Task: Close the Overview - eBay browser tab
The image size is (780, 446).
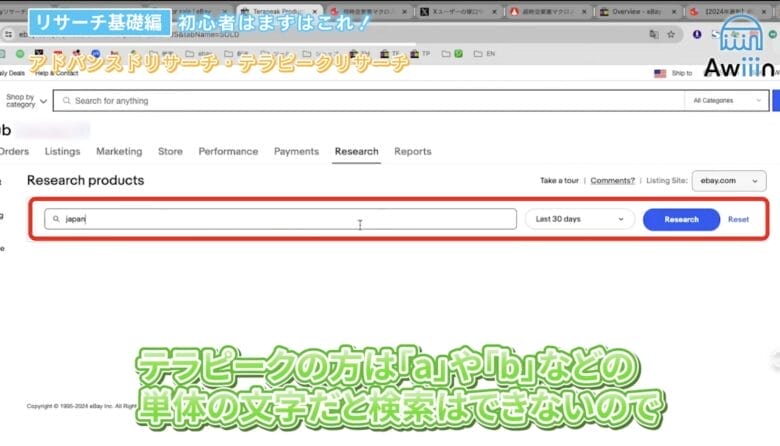Action: pyautogui.click(x=674, y=11)
